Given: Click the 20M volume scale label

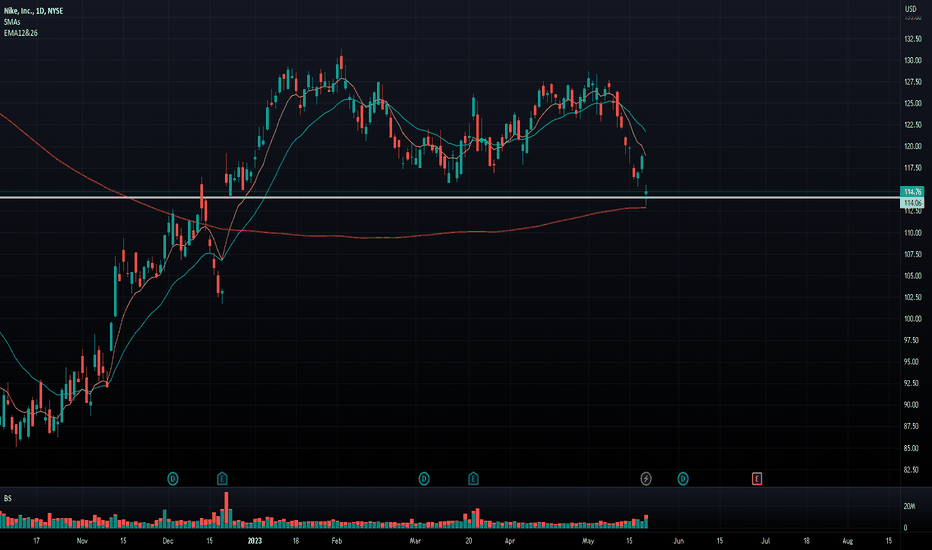Looking at the screenshot, I should 909,506.
